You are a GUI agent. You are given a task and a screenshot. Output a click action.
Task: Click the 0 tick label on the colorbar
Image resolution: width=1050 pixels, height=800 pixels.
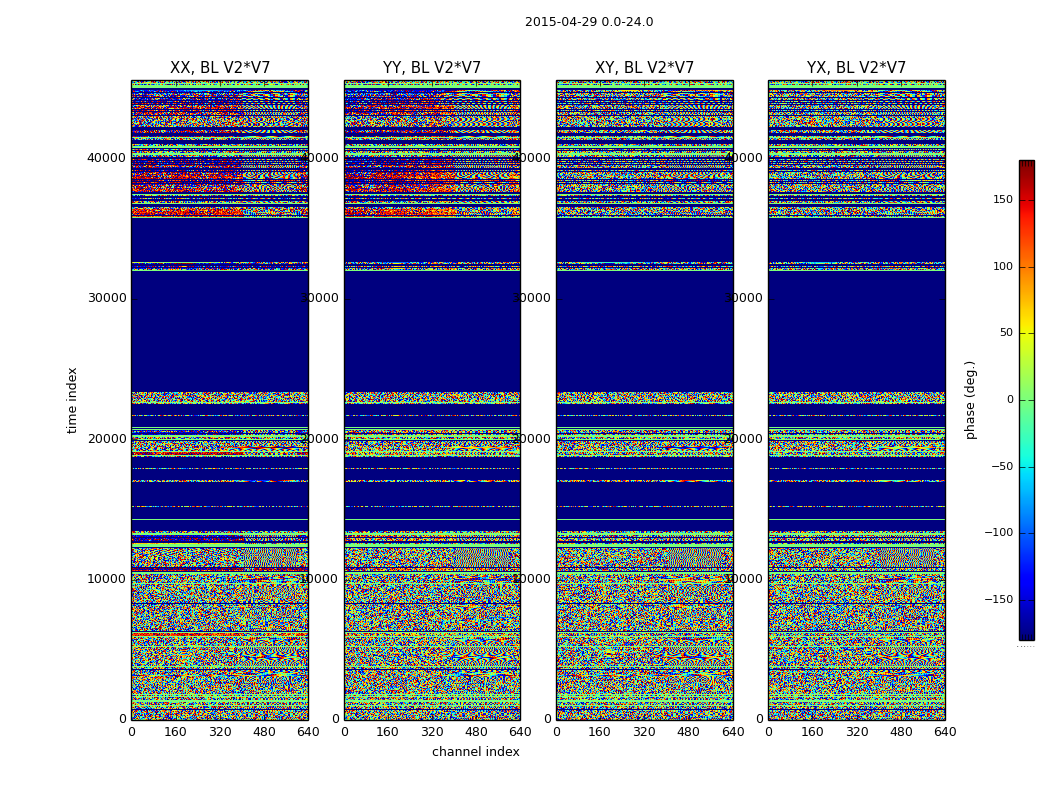[x=1009, y=400]
